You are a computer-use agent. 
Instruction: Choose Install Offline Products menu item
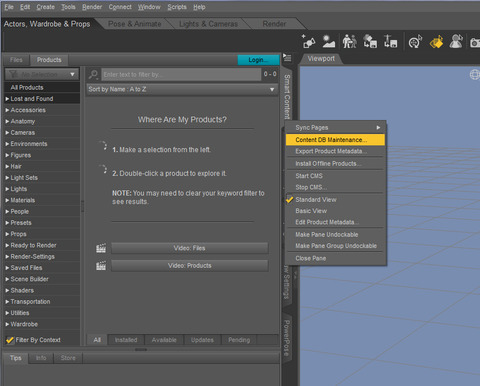[x=336, y=164]
